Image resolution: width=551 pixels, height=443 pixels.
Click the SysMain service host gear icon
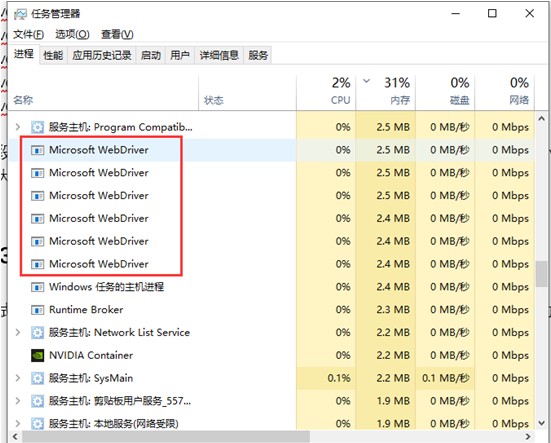point(37,378)
